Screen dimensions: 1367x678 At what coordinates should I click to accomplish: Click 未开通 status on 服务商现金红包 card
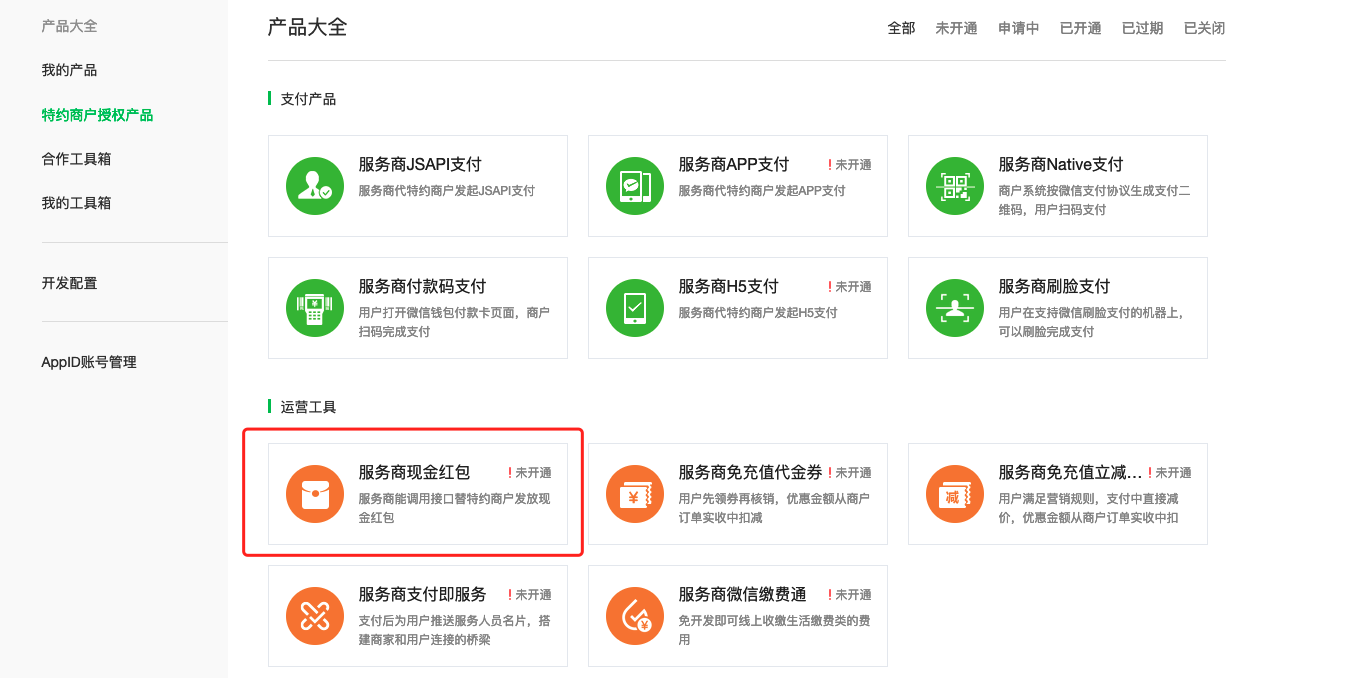click(530, 473)
